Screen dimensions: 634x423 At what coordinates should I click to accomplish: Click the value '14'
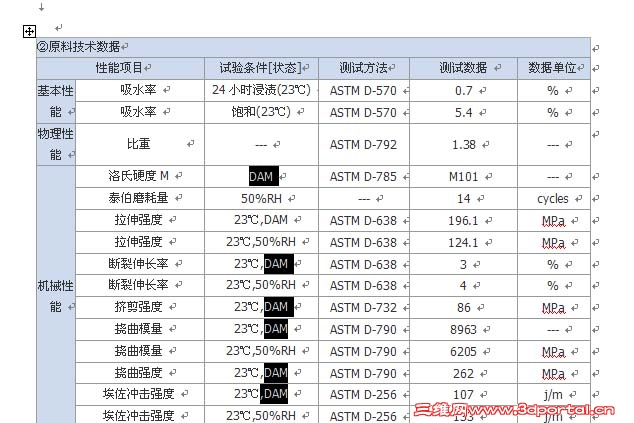point(463,199)
